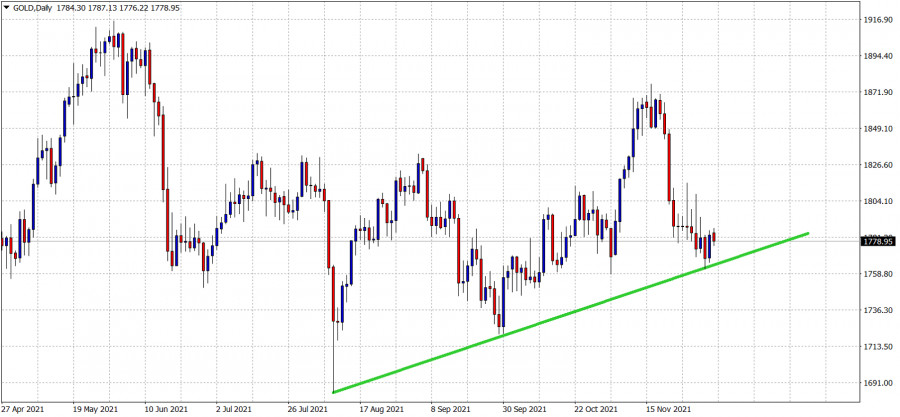Click the 22 Oct 2021 date label
Image resolution: width=900 pixels, height=417 pixels.
[x=596, y=411]
